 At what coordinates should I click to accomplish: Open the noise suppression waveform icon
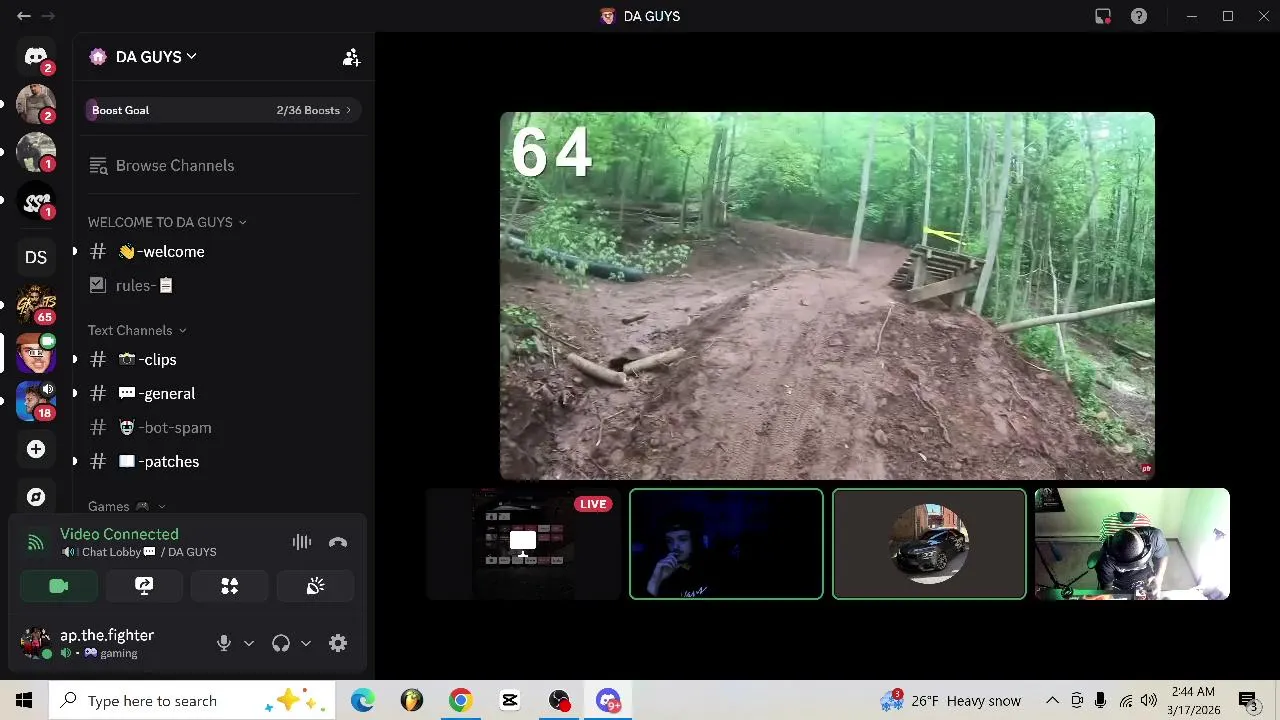click(302, 542)
